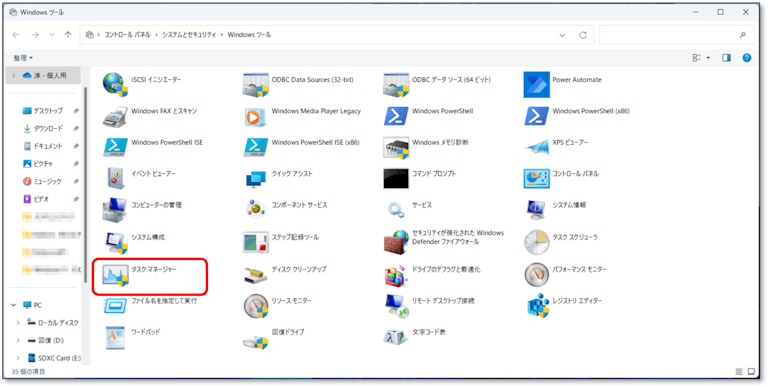
Task: Expand the 個人用 OneDrive node
Action: 14,76
